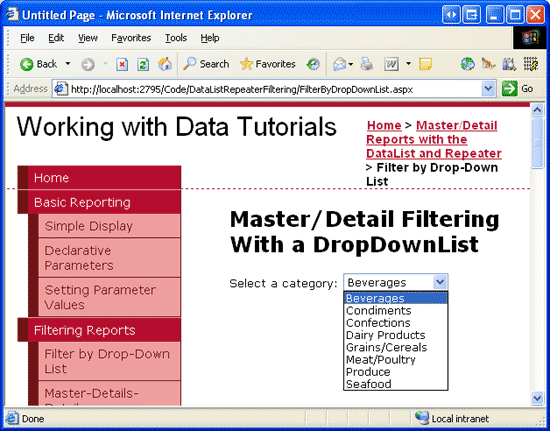Screen dimensions: 550x431
Task: Click the Stop loading icon in toolbar
Action: pos(122,65)
